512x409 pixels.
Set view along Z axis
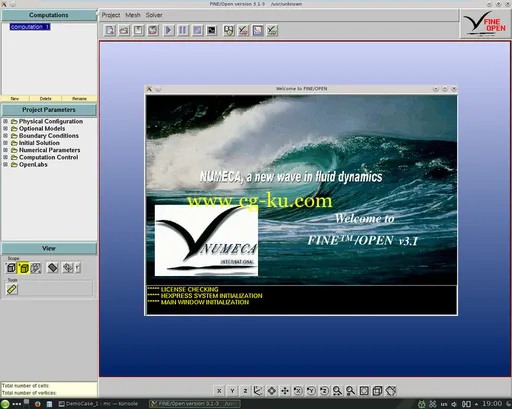(x=245, y=391)
